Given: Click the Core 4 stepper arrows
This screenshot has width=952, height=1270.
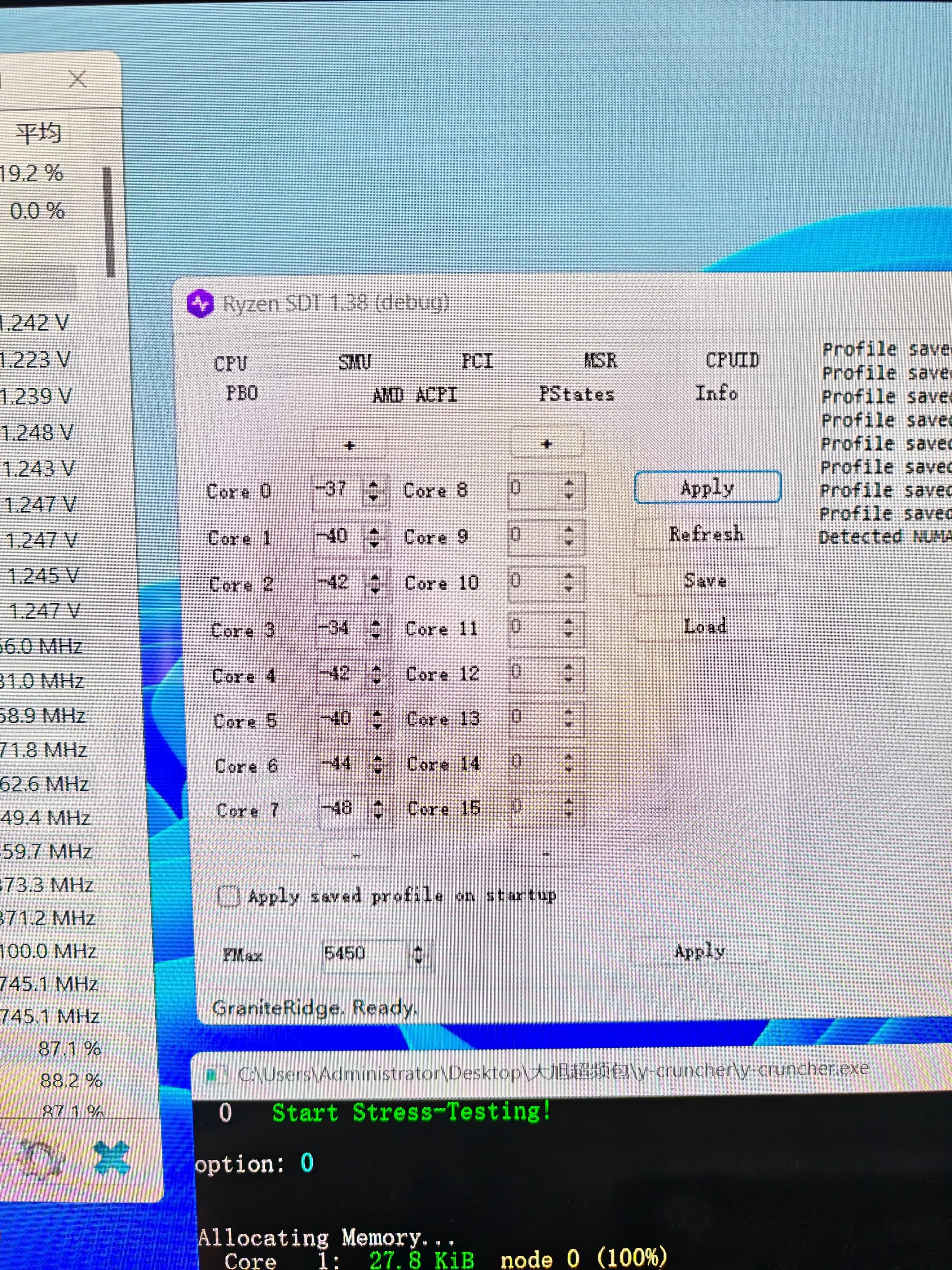Looking at the screenshot, I should coord(377,675).
